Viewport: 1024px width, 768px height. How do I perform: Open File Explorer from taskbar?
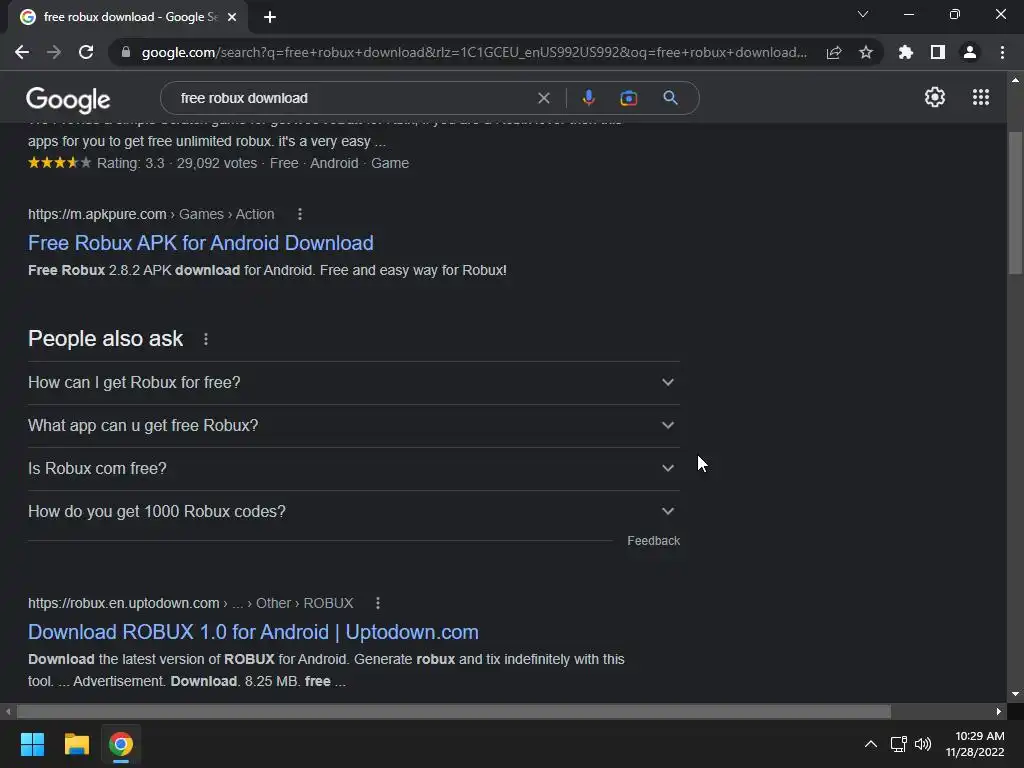point(76,744)
